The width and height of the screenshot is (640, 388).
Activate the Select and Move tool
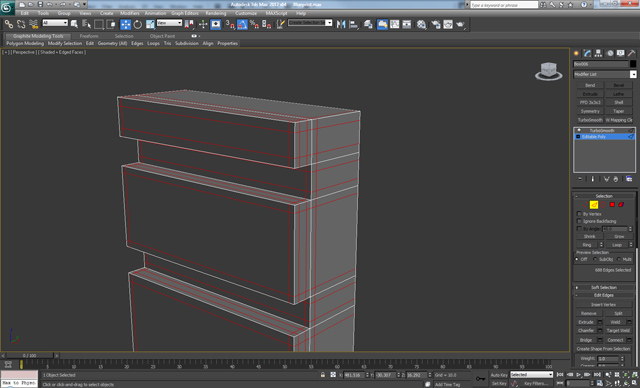click(126, 24)
